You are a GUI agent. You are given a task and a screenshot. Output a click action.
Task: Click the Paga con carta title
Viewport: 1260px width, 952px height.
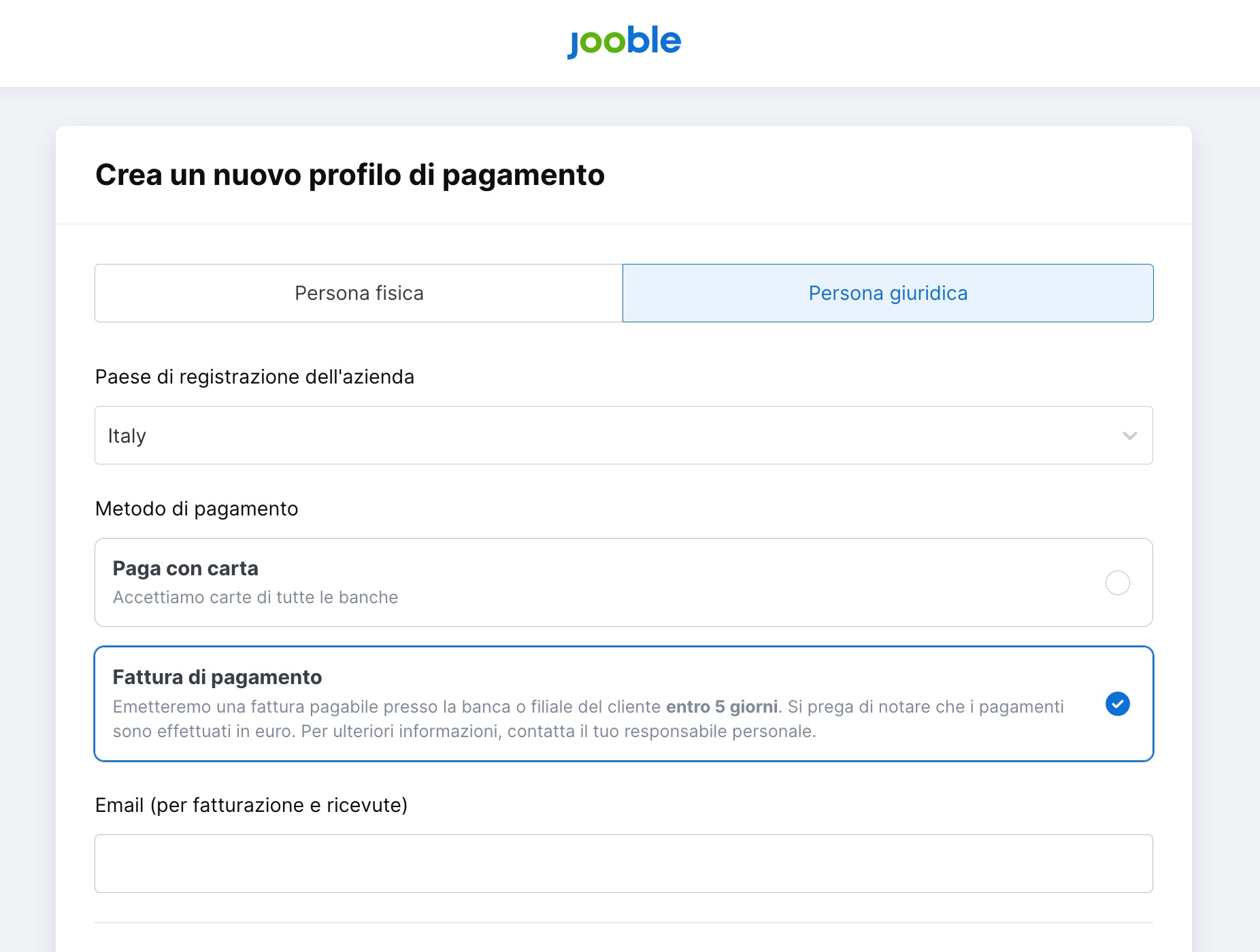[186, 568]
